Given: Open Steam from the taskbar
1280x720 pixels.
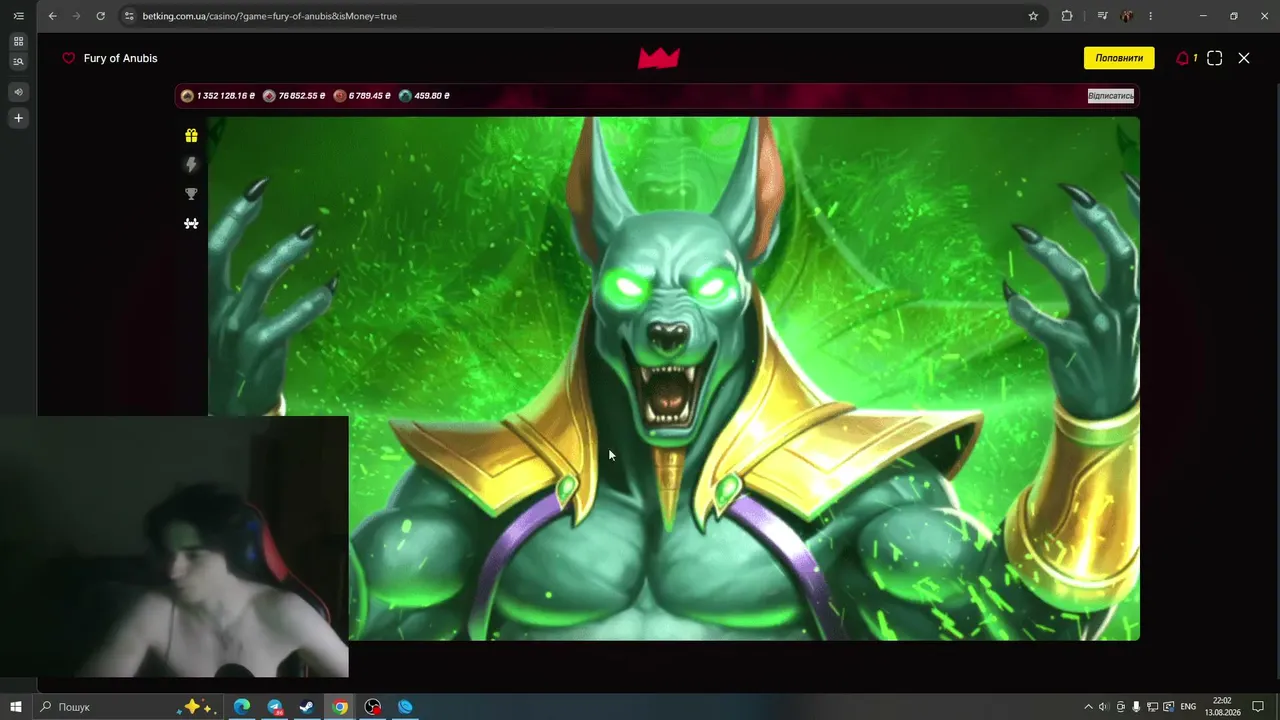Looking at the screenshot, I should tap(307, 707).
